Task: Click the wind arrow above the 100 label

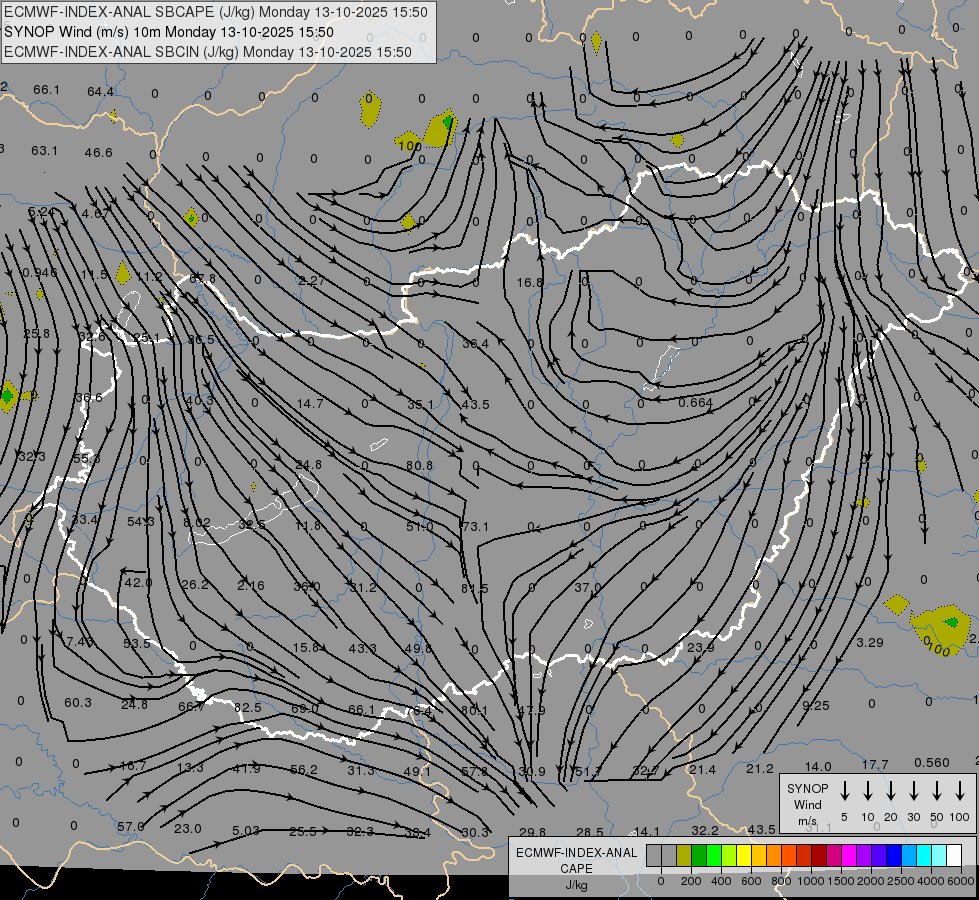Action: tap(960, 791)
